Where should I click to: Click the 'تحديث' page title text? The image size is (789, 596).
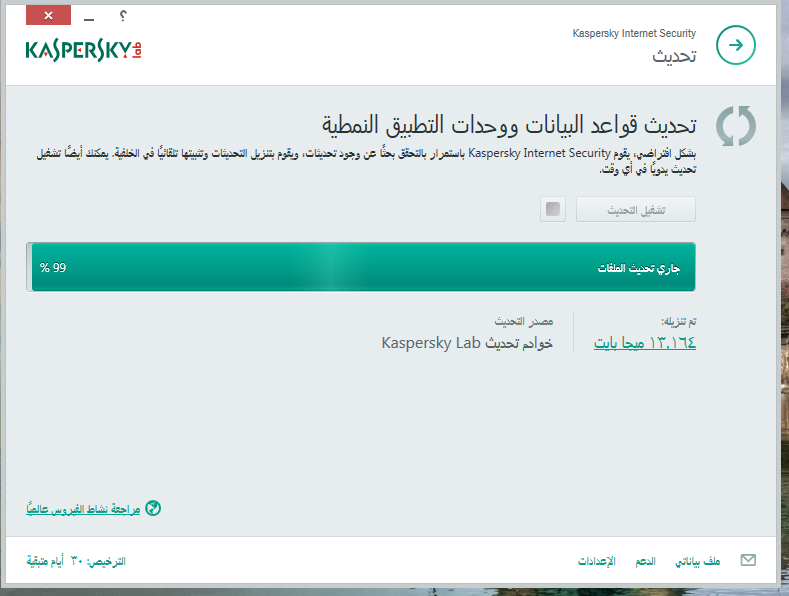point(674,55)
